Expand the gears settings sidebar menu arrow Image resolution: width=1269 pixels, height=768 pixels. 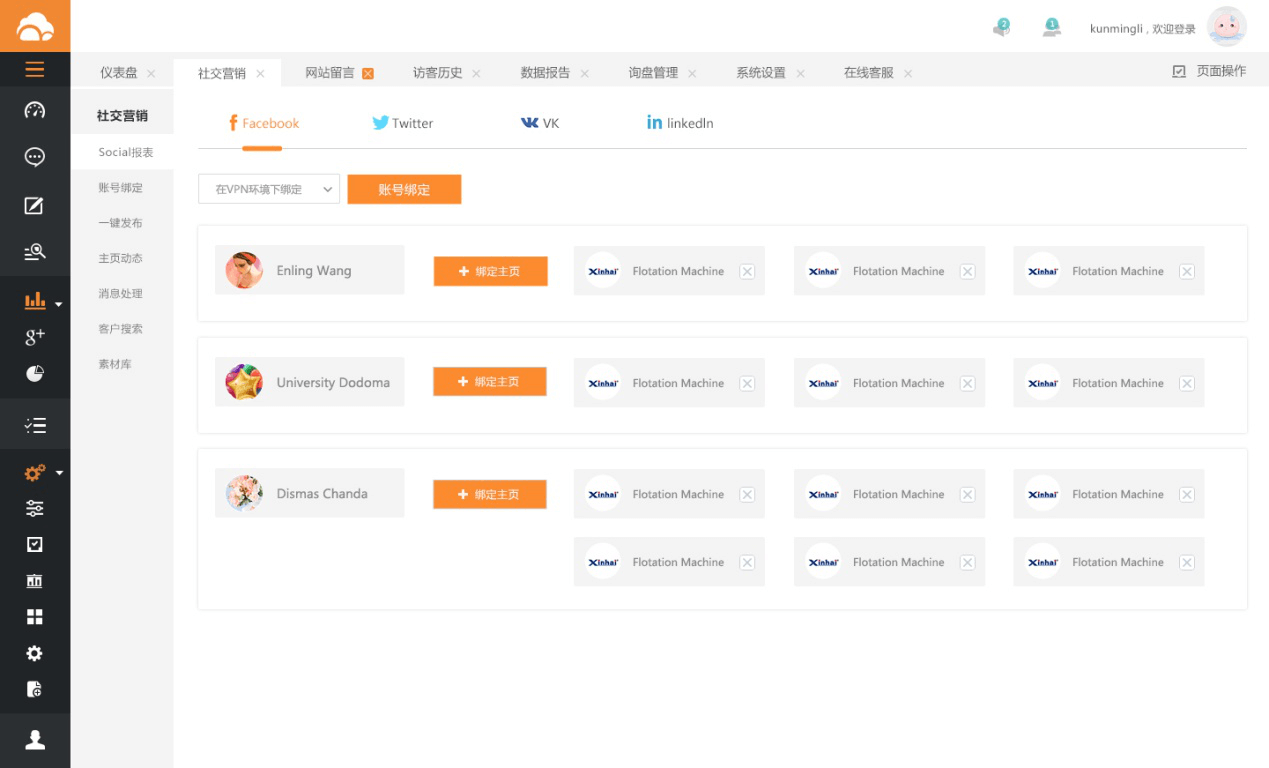pyautogui.click(x=59, y=472)
